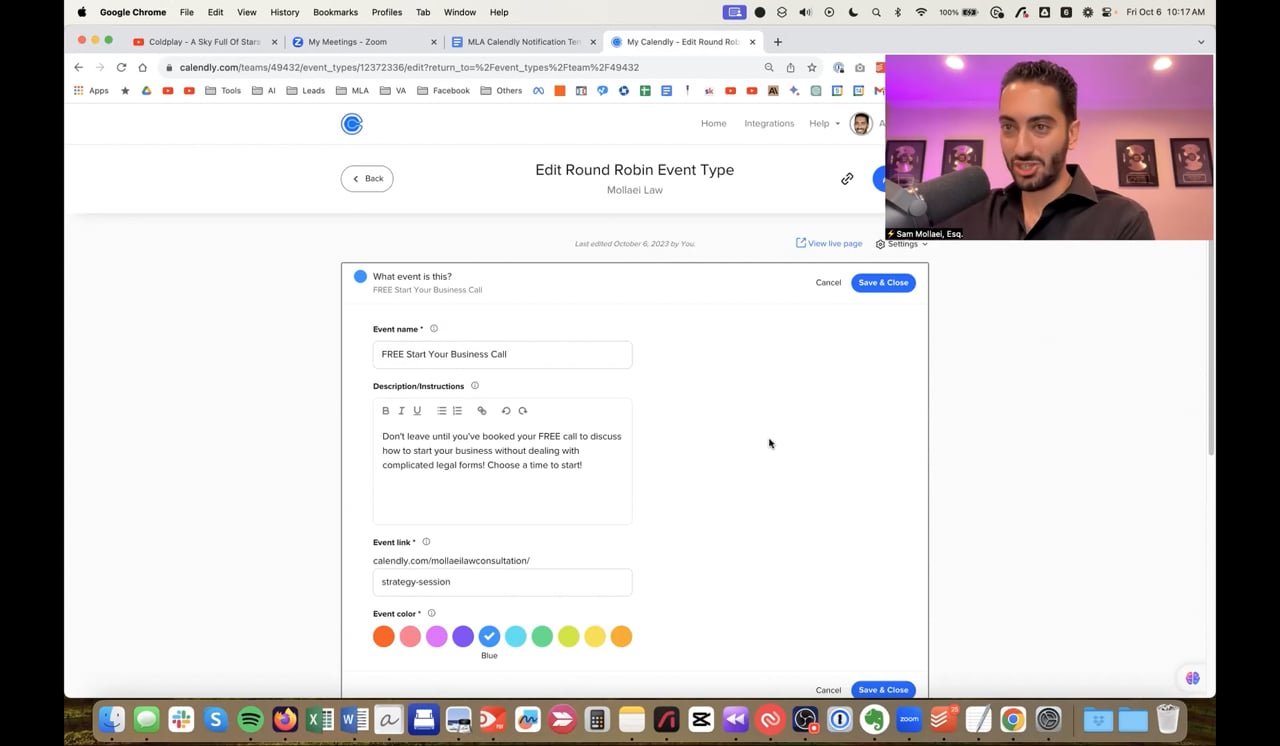Click the insert link icon in editor

(482, 411)
